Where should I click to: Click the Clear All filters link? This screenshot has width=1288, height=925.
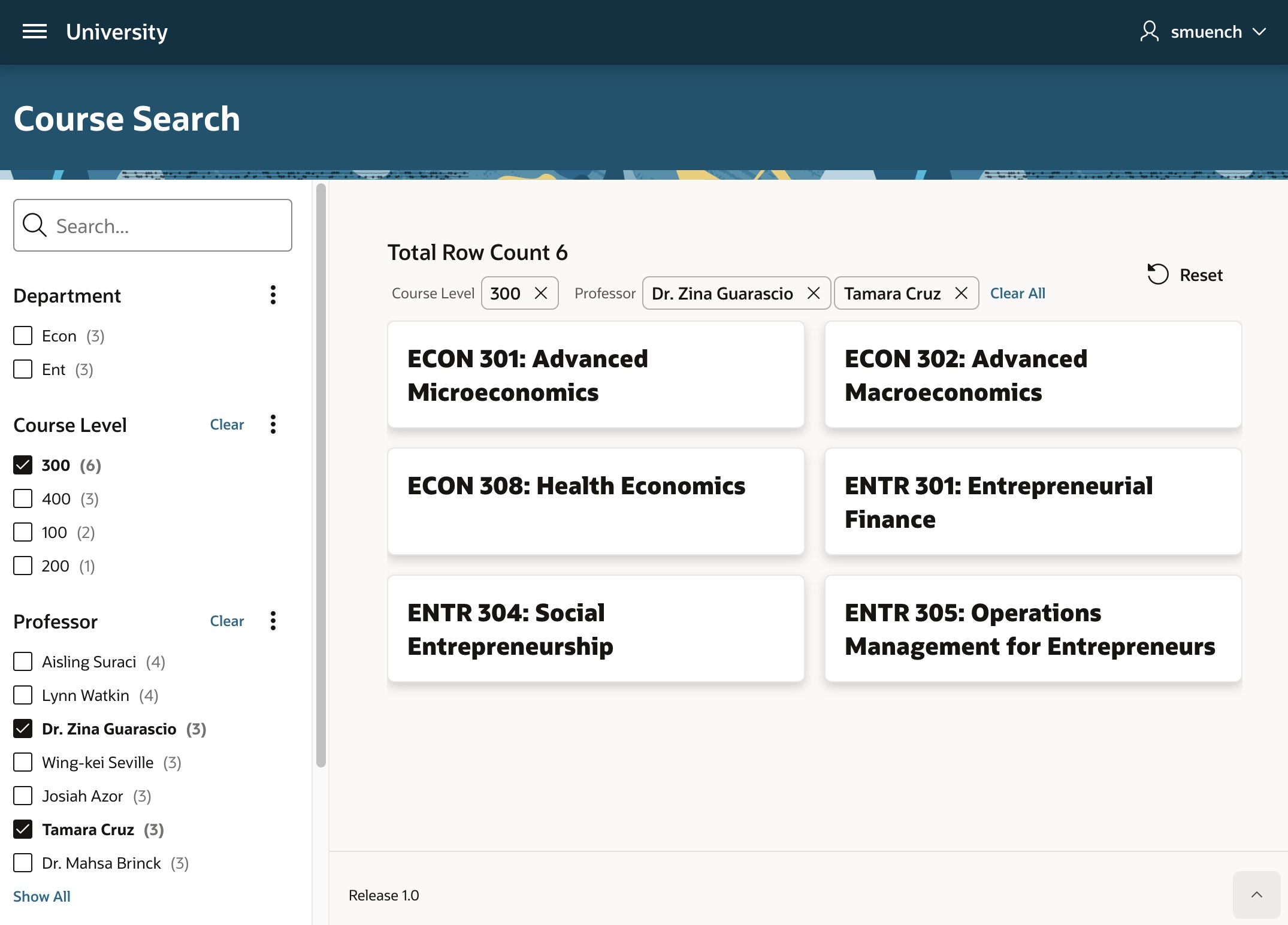1017,293
